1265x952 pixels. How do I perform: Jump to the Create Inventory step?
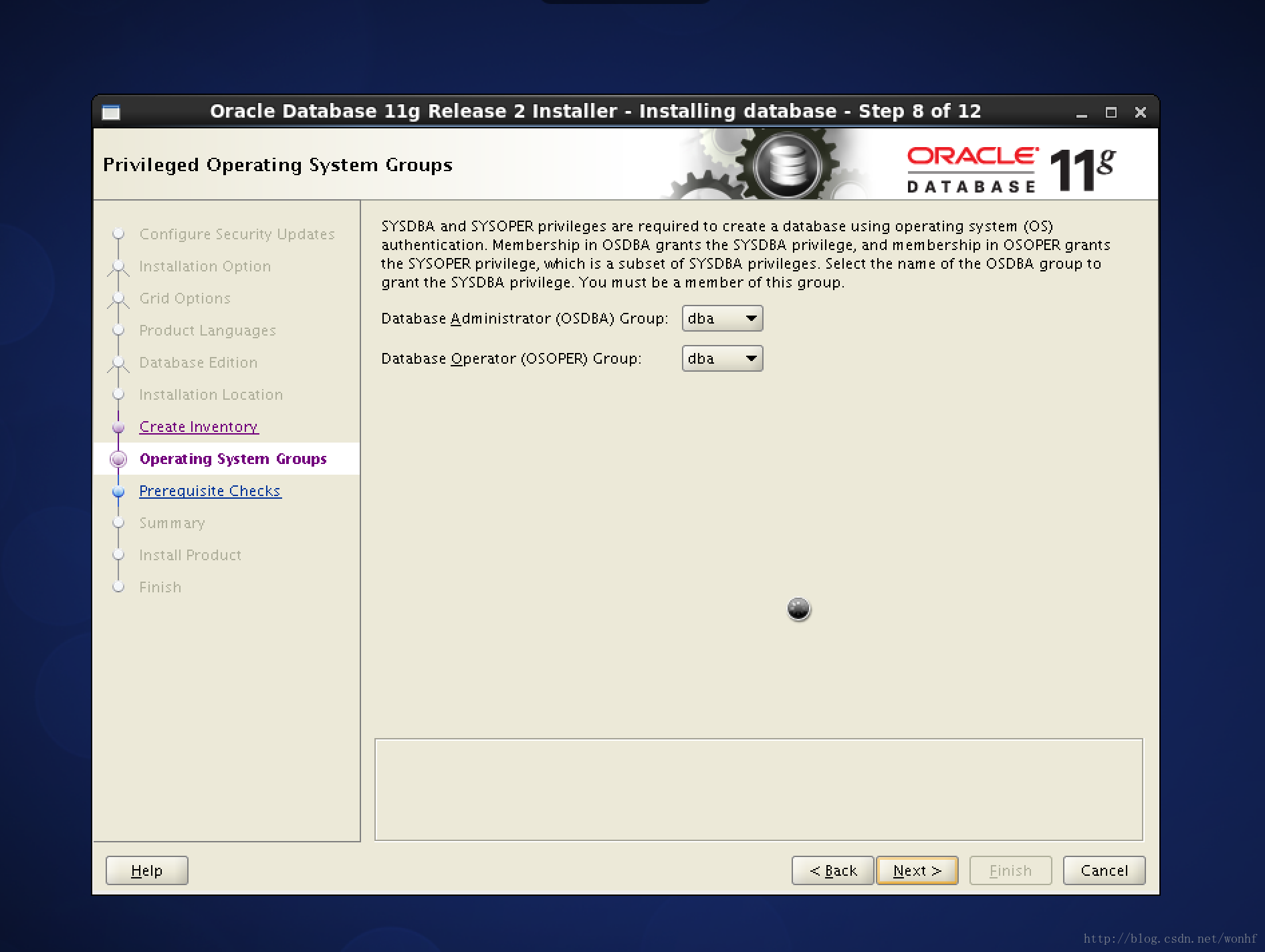(x=199, y=427)
